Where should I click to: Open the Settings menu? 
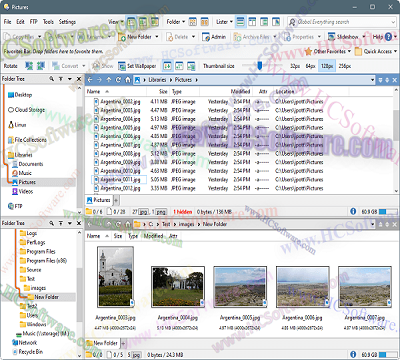click(x=67, y=22)
